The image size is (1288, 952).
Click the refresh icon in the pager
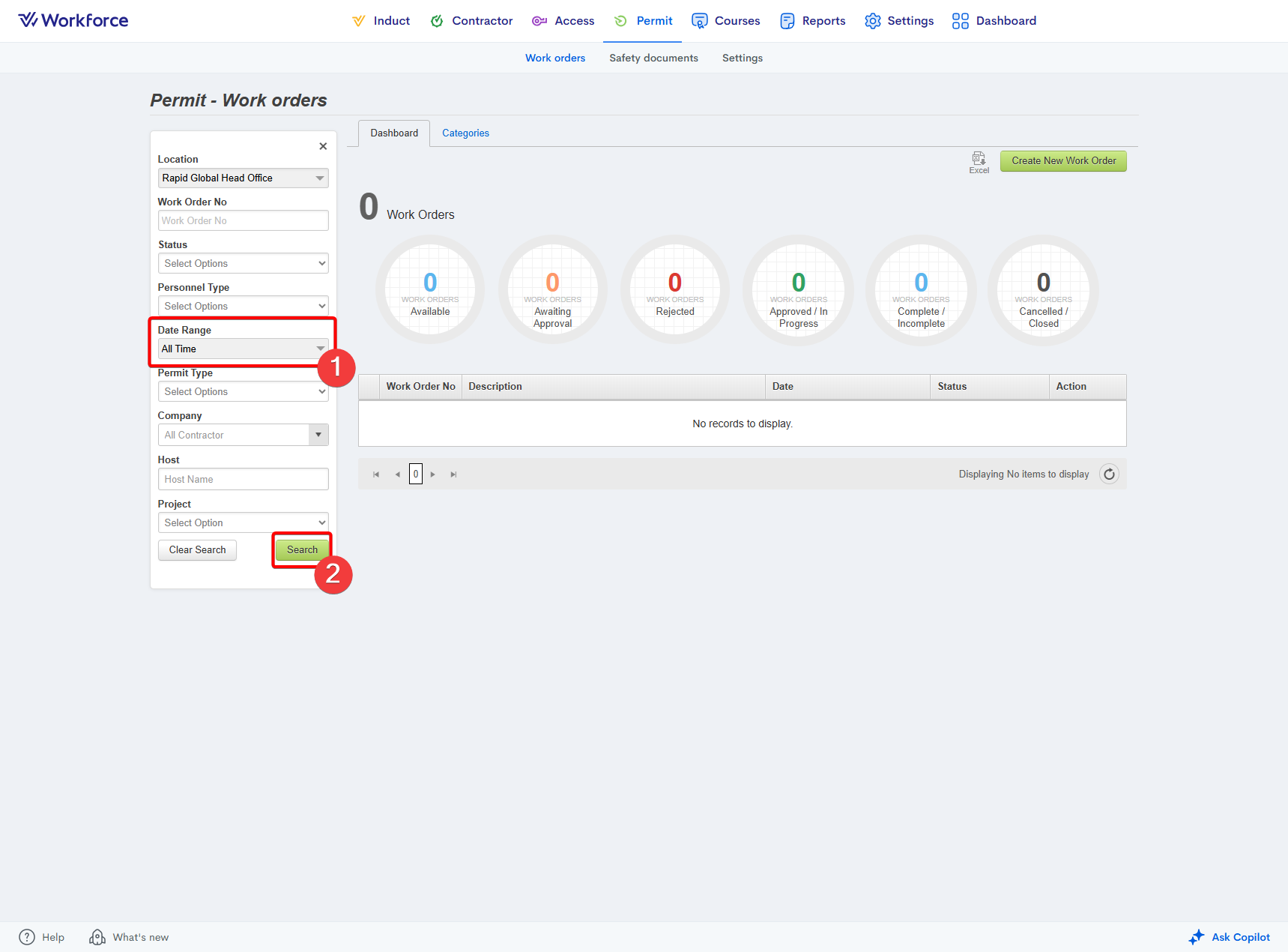pos(1109,475)
